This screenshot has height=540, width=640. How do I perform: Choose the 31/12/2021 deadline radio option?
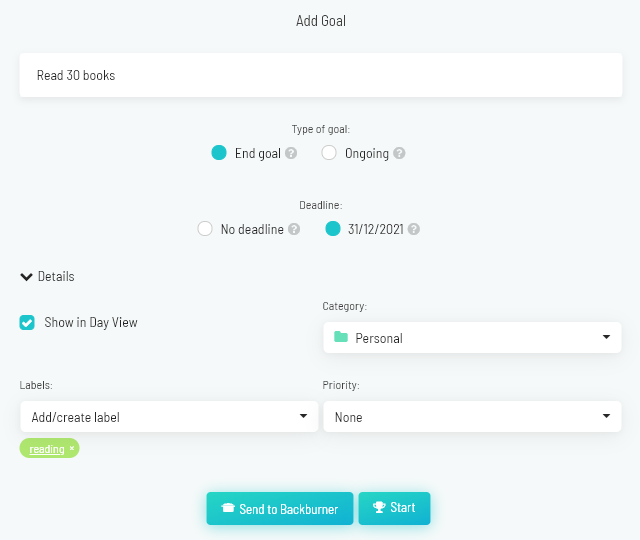click(333, 229)
